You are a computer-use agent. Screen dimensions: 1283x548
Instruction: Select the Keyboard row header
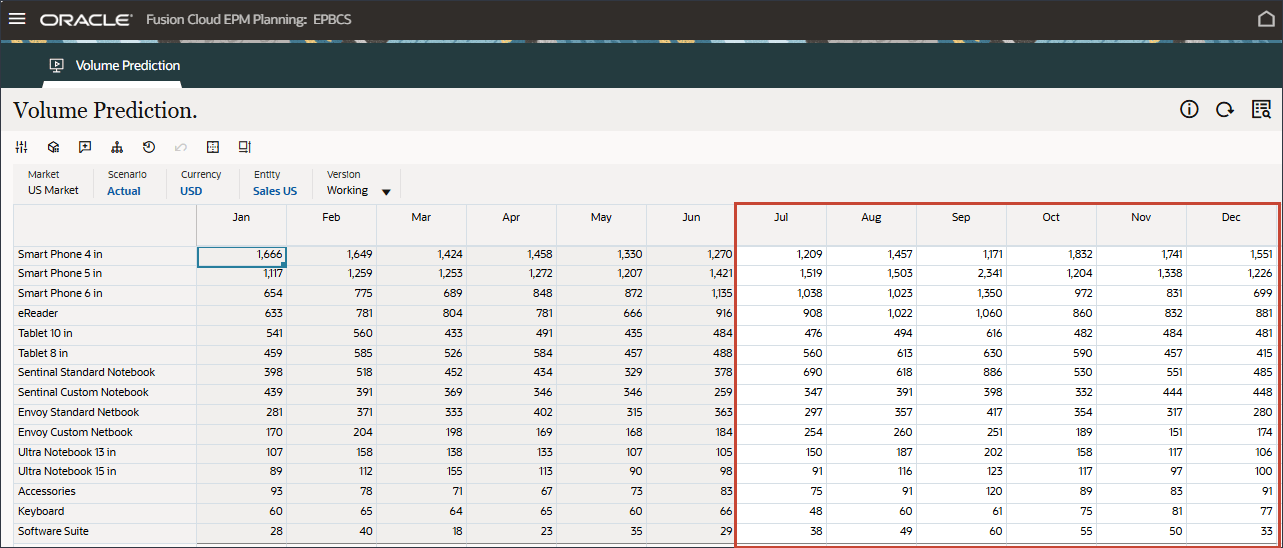pos(105,511)
